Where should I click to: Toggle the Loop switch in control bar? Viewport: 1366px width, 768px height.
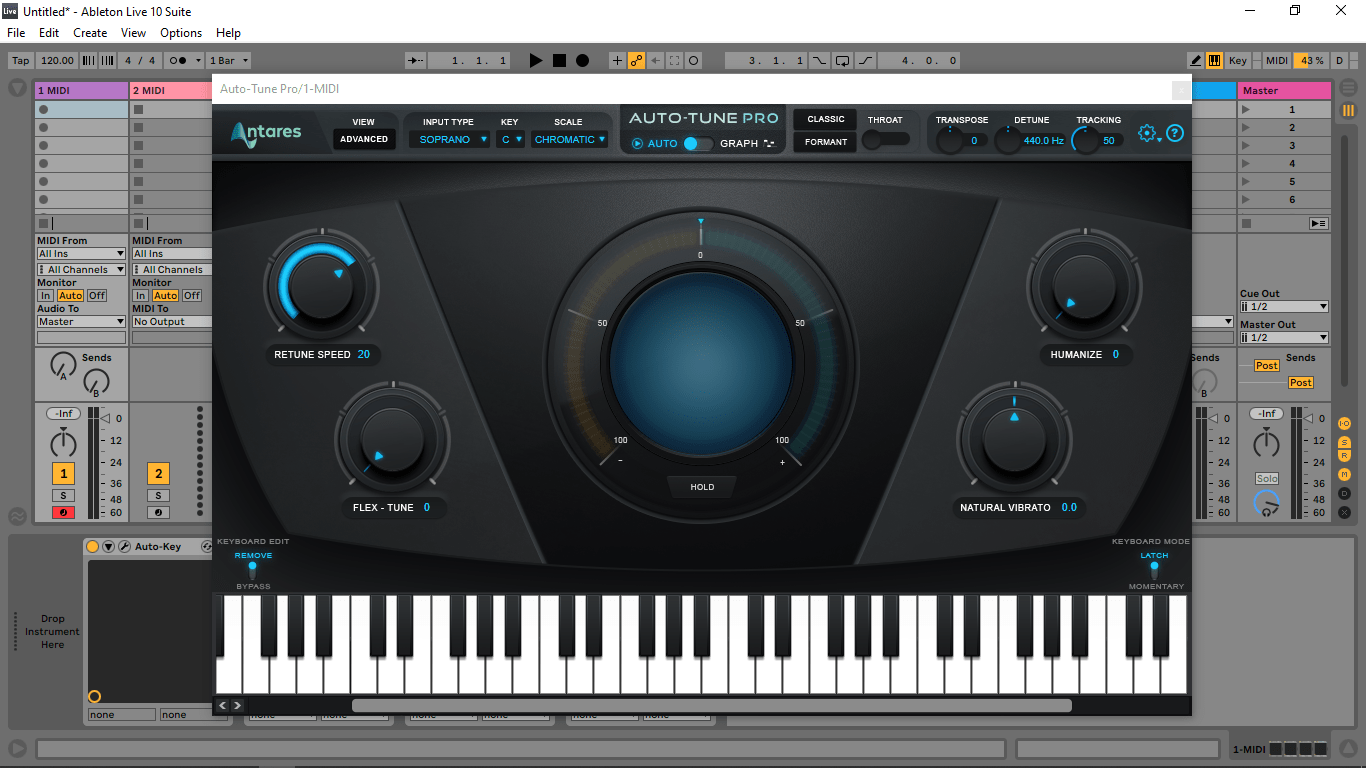842,61
